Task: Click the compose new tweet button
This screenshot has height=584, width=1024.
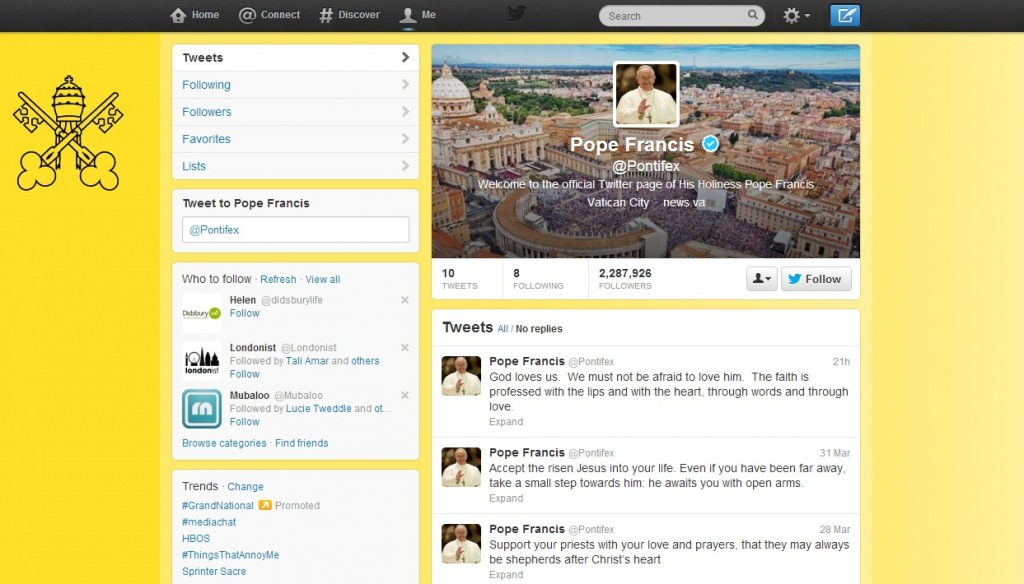Action: (845, 15)
